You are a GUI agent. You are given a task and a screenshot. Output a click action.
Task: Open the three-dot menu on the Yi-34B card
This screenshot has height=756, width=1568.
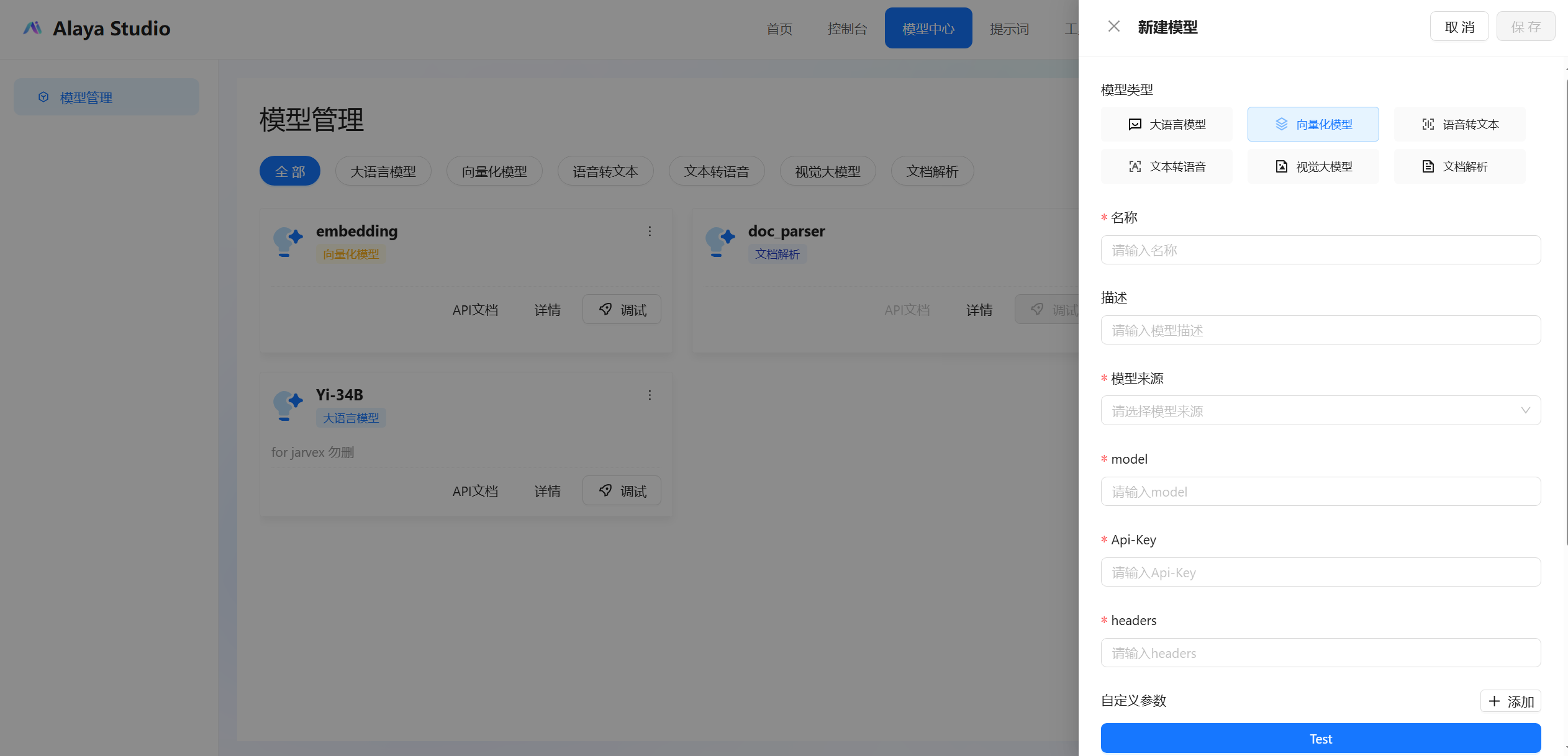click(650, 395)
